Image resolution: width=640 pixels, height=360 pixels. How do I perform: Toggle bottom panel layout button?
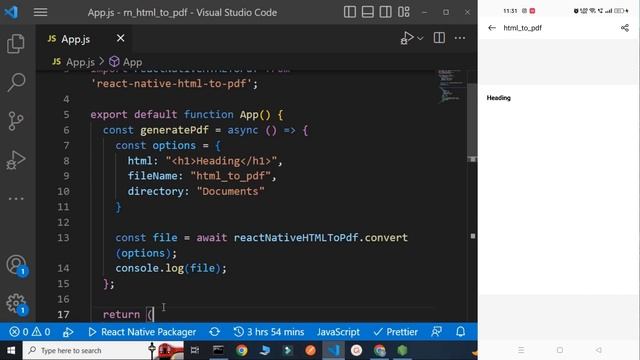367,12
